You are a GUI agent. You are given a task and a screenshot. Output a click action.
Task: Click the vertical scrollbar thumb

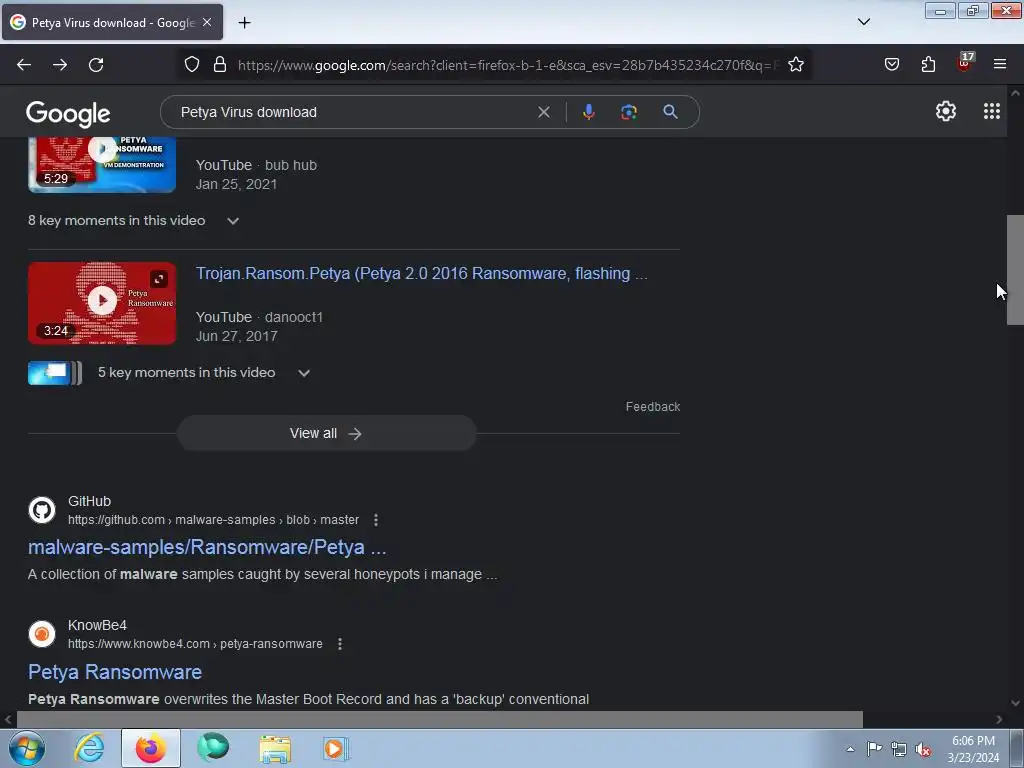click(x=1015, y=270)
